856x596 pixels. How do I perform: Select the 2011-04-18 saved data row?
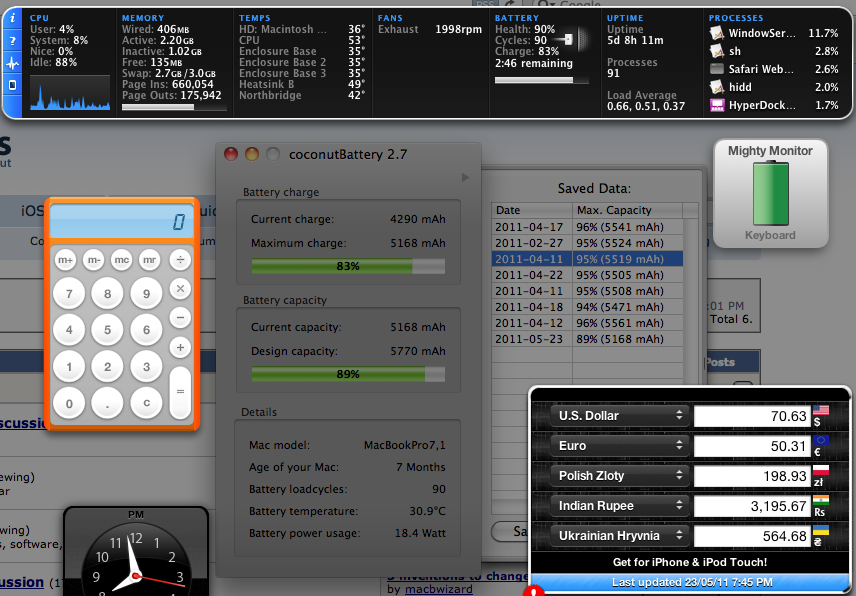click(587, 307)
